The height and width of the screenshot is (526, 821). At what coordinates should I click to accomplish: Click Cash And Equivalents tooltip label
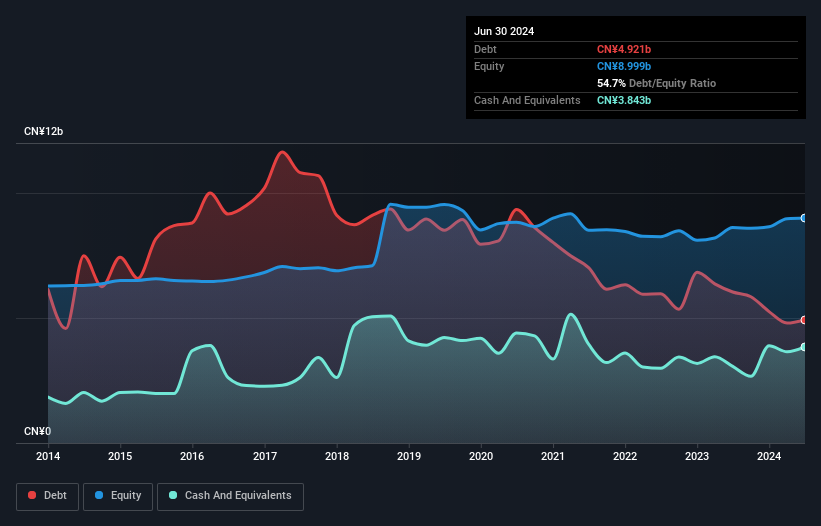point(527,100)
